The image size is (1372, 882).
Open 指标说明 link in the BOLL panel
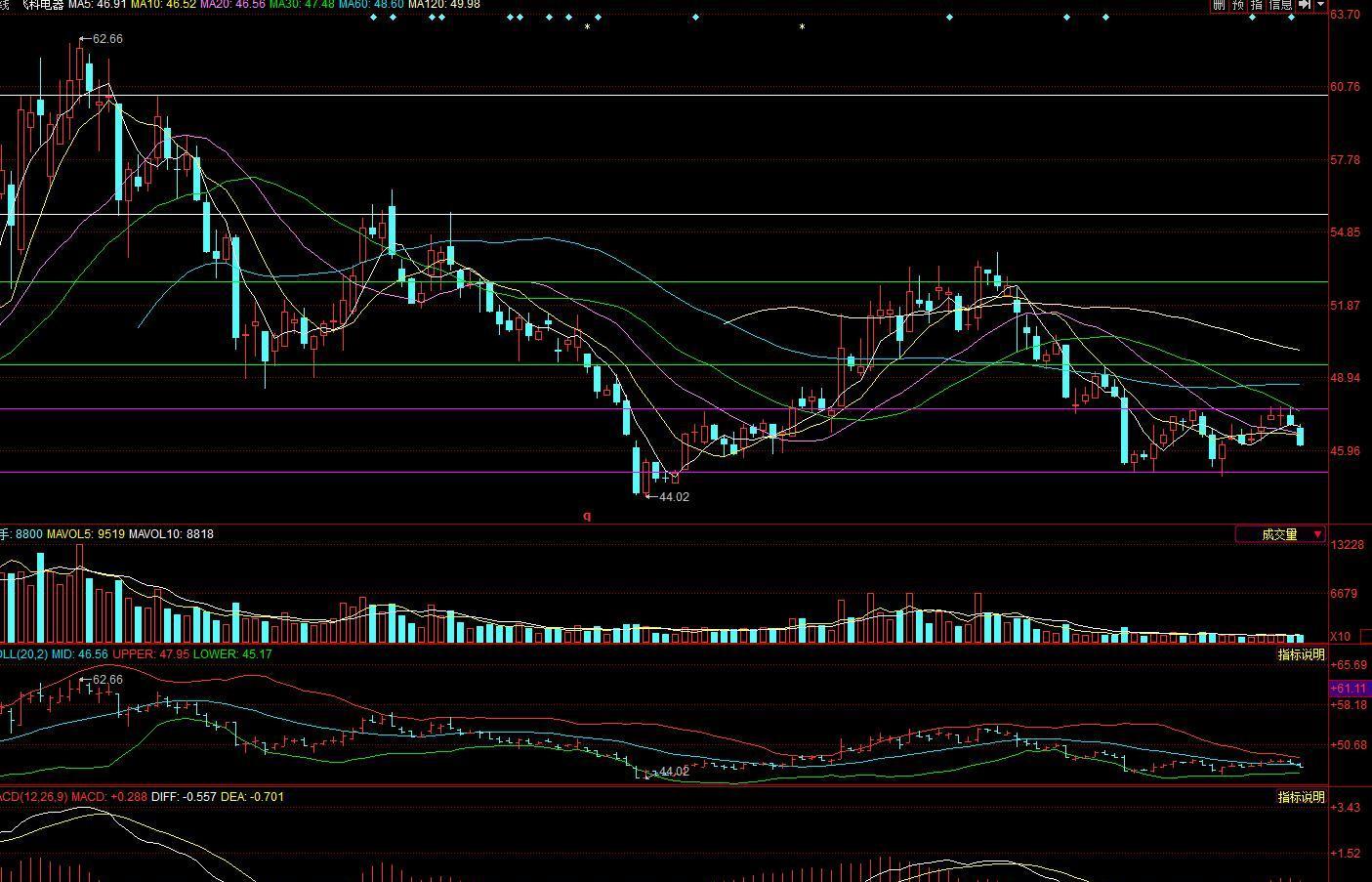pos(1302,654)
